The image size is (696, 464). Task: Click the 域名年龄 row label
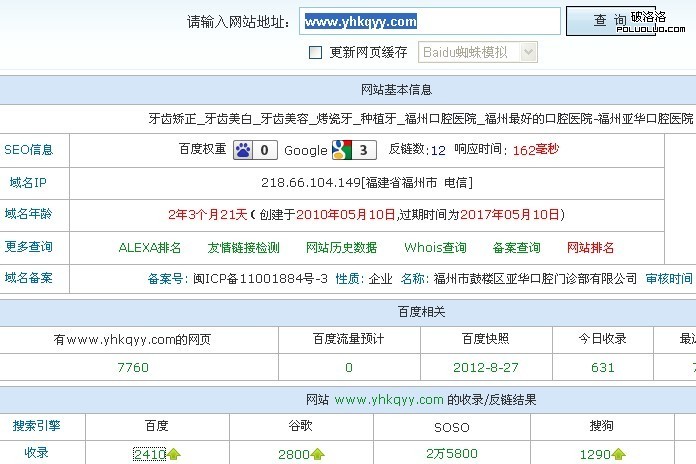pos(28,214)
